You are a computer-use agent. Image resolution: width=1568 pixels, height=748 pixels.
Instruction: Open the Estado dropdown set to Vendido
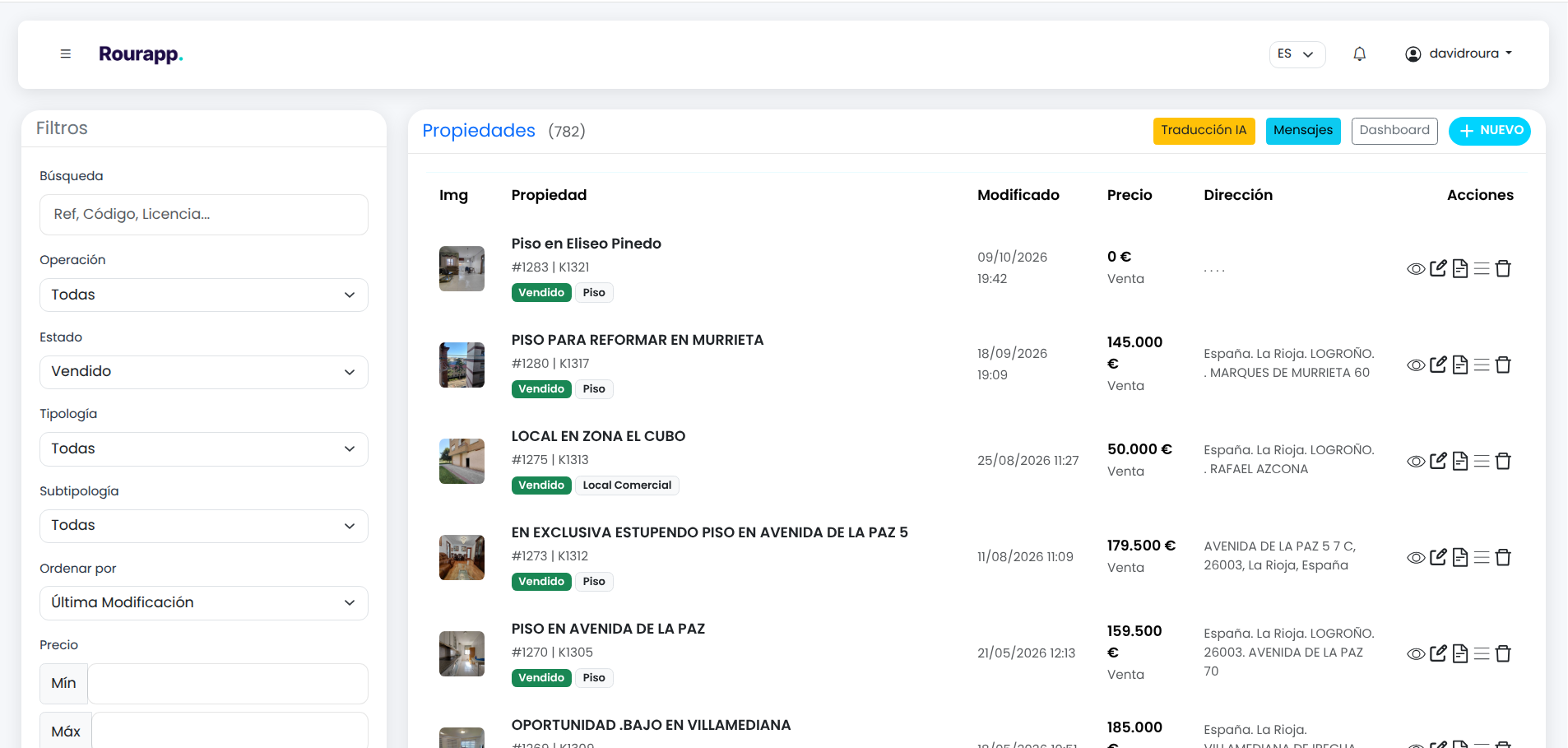pos(203,372)
